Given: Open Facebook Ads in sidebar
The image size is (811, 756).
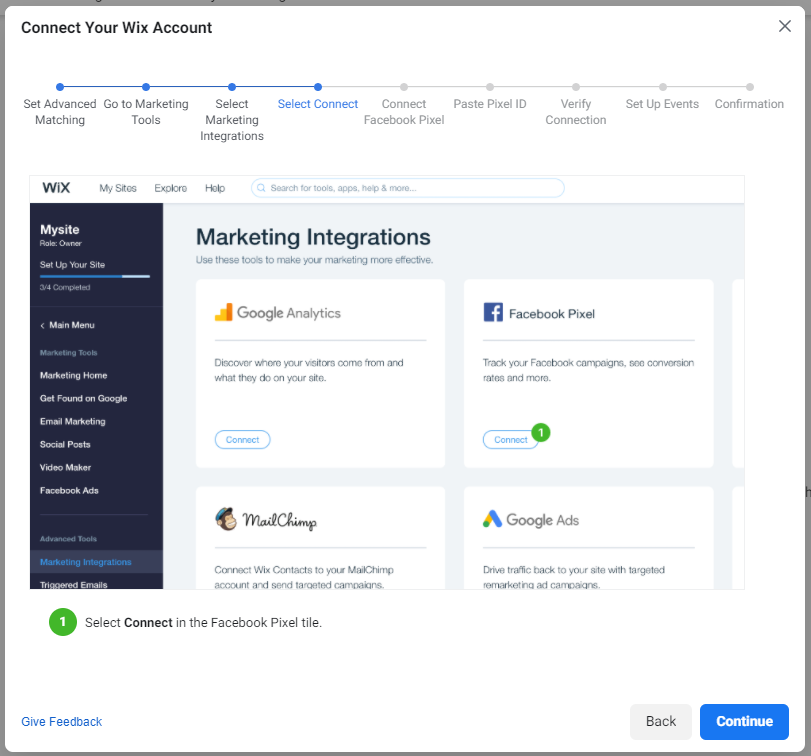Looking at the screenshot, I should click(x=69, y=491).
